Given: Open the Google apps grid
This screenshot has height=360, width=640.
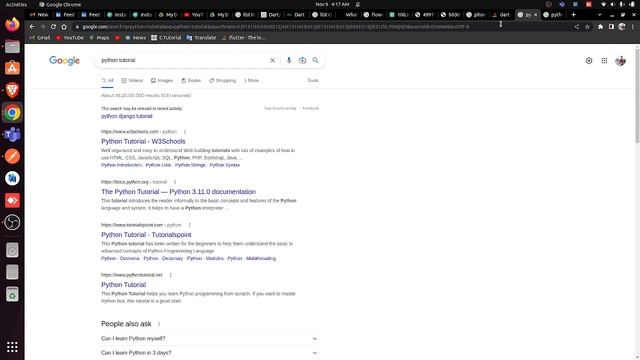Looking at the screenshot, I should 604,61.
